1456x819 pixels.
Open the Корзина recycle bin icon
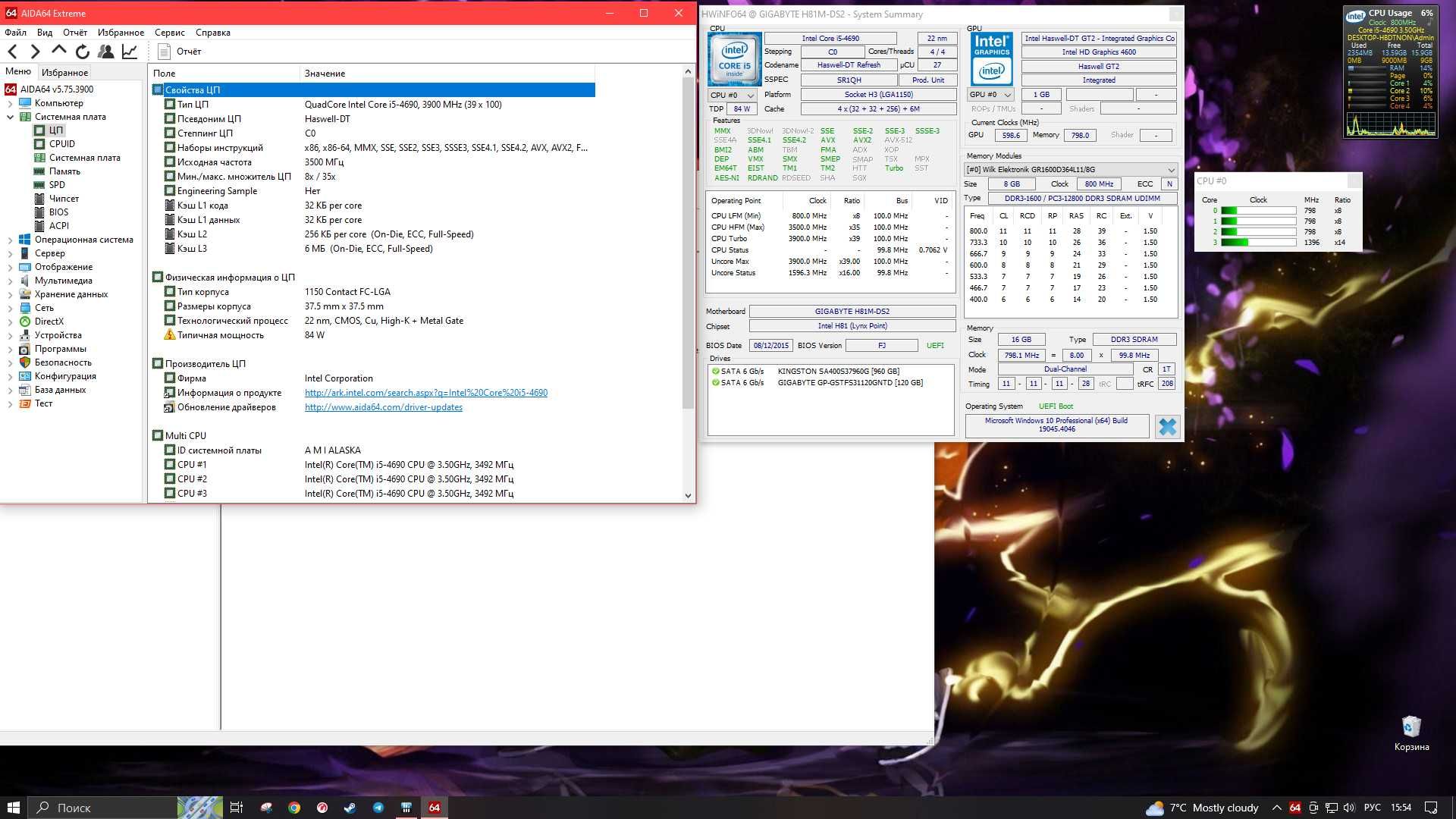pos(1411,733)
